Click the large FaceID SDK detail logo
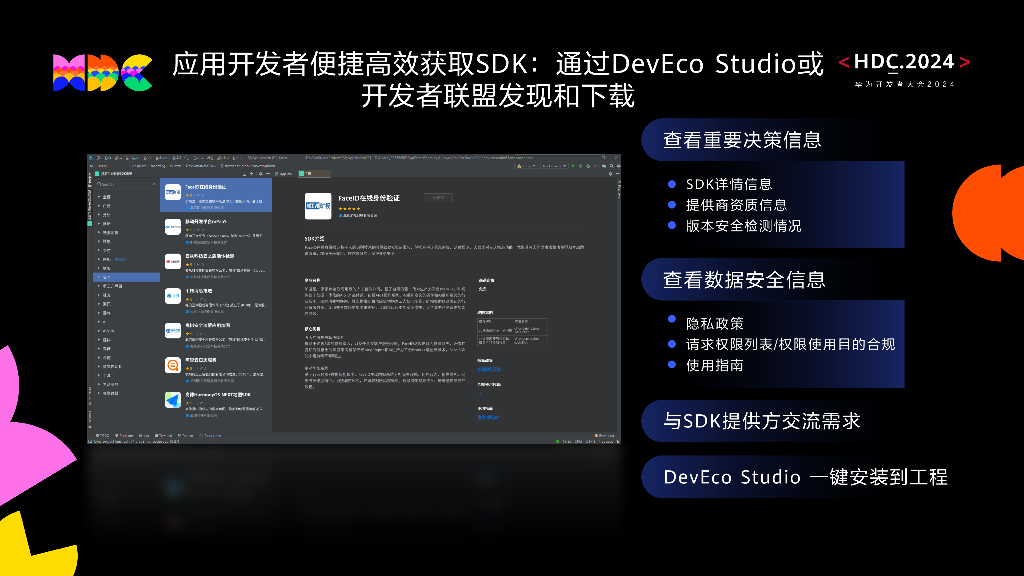 coord(320,205)
